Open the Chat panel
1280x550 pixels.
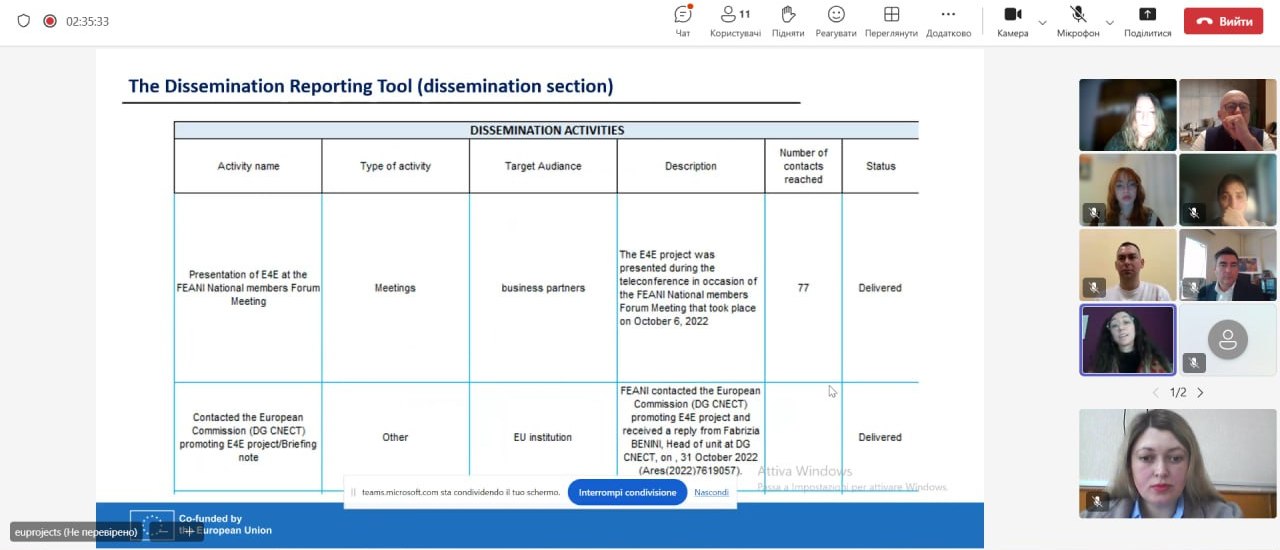pyautogui.click(x=683, y=21)
